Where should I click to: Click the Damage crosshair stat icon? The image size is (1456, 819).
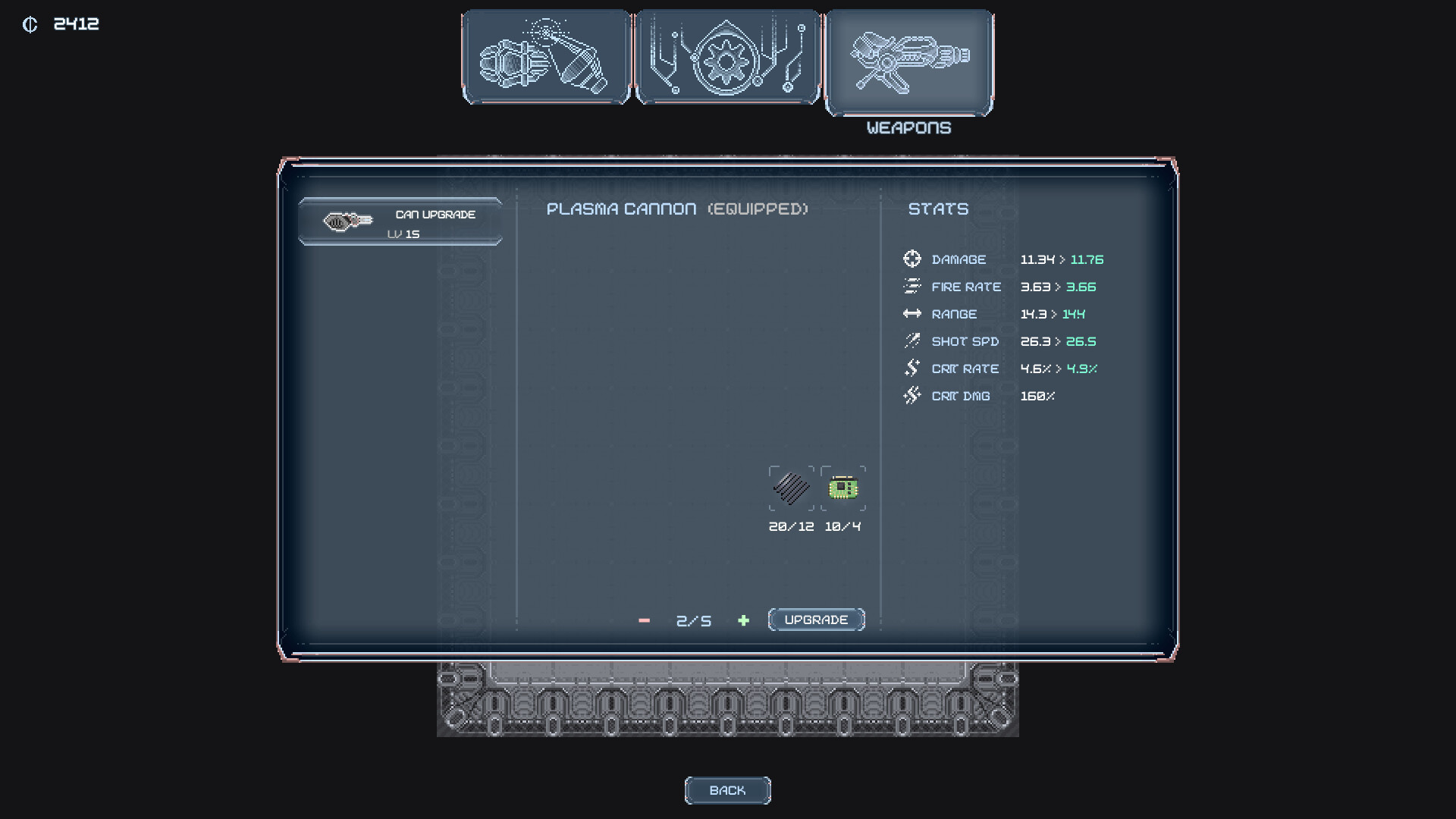coord(912,259)
